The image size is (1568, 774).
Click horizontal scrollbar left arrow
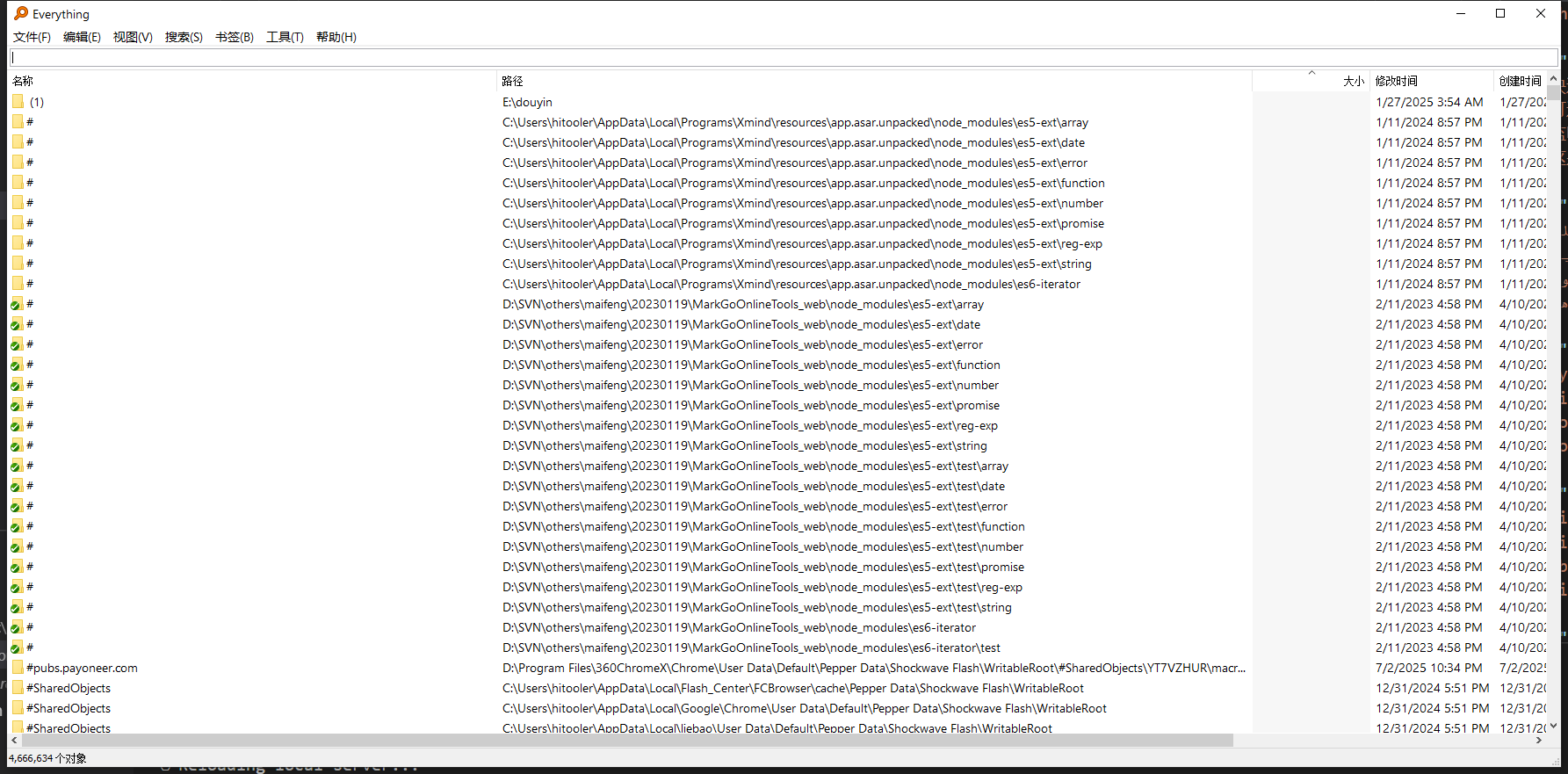(x=14, y=741)
